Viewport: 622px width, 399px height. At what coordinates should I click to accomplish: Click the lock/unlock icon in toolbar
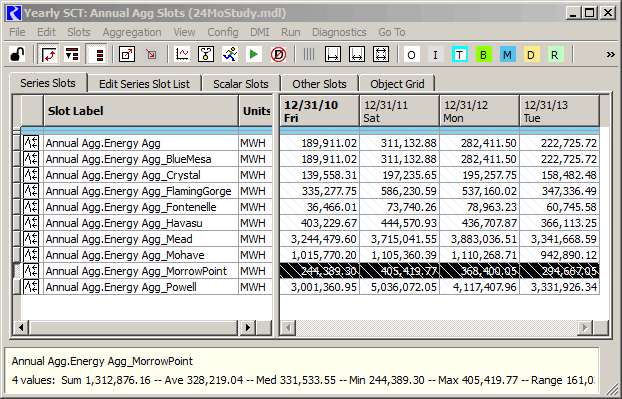click(17, 54)
